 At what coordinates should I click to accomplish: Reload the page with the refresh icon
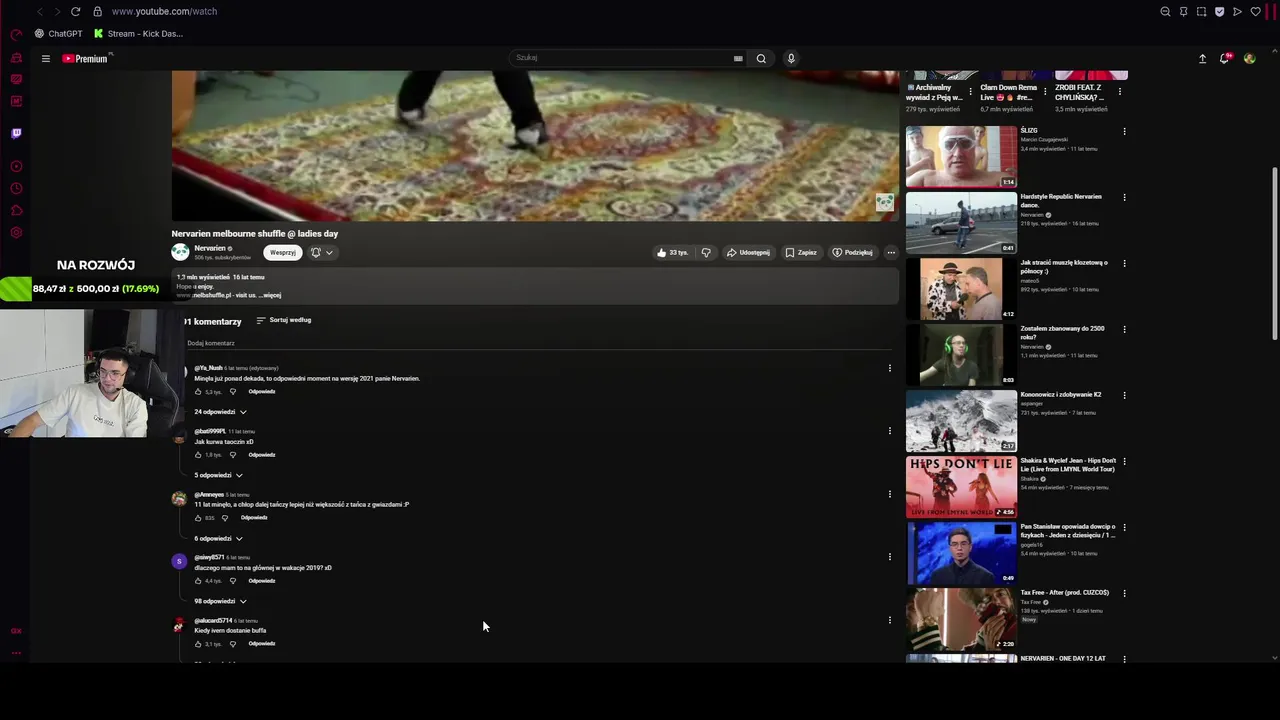coord(75,11)
